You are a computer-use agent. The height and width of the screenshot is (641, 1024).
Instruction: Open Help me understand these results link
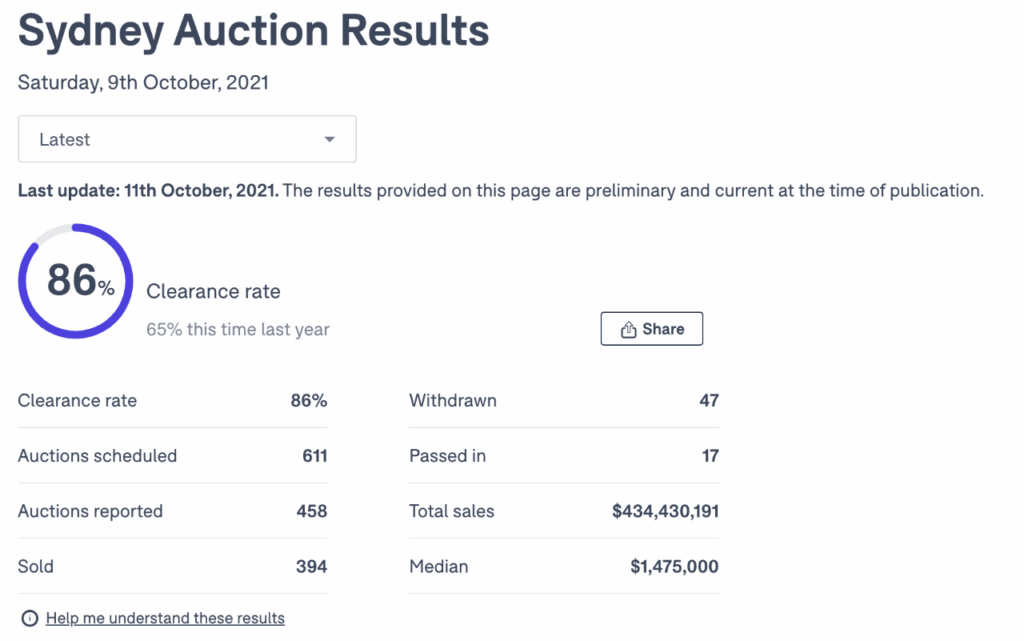pyautogui.click(x=165, y=618)
